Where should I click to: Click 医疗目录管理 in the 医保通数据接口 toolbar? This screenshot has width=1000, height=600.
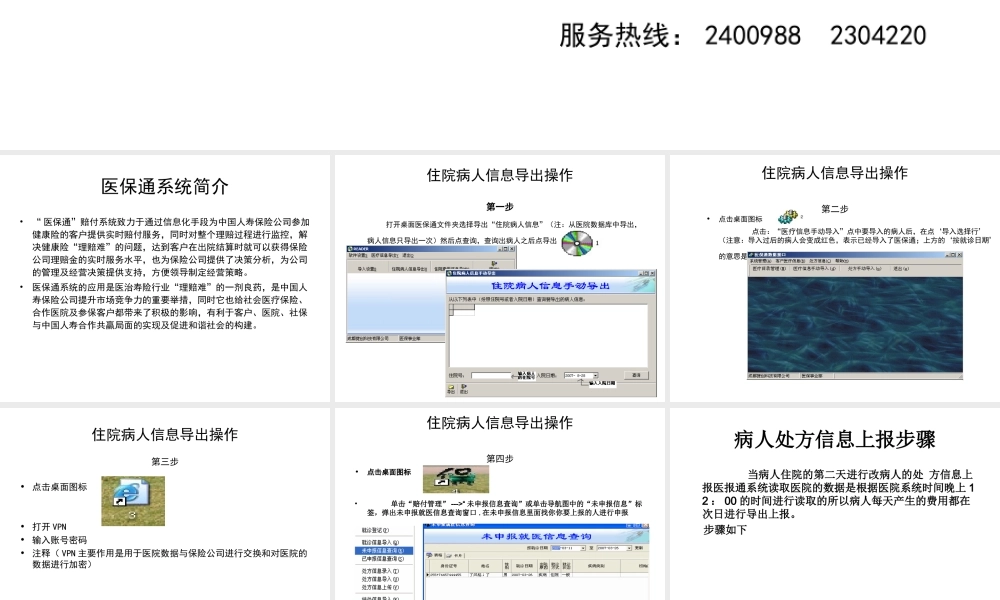[766, 269]
